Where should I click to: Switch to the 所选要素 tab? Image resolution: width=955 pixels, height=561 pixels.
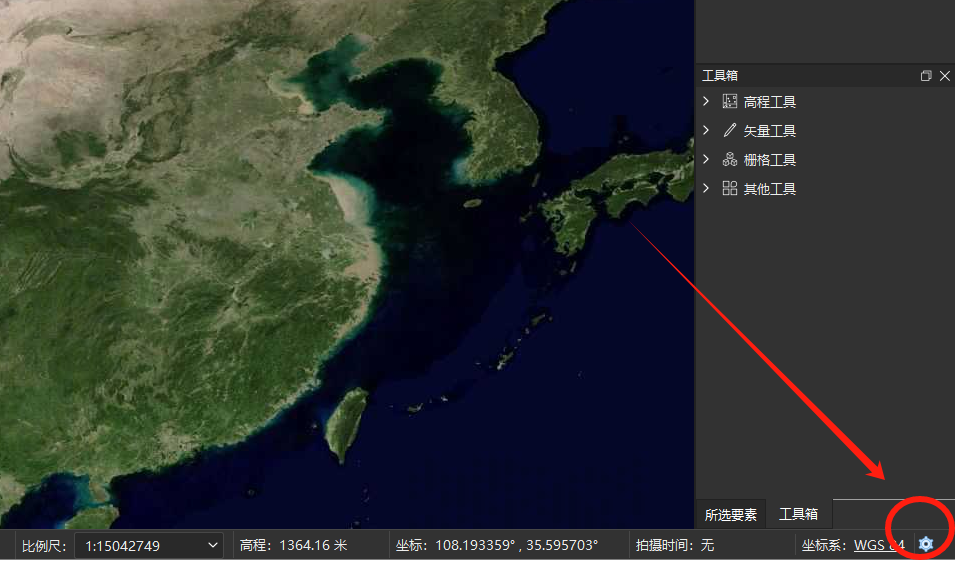tap(730, 515)
